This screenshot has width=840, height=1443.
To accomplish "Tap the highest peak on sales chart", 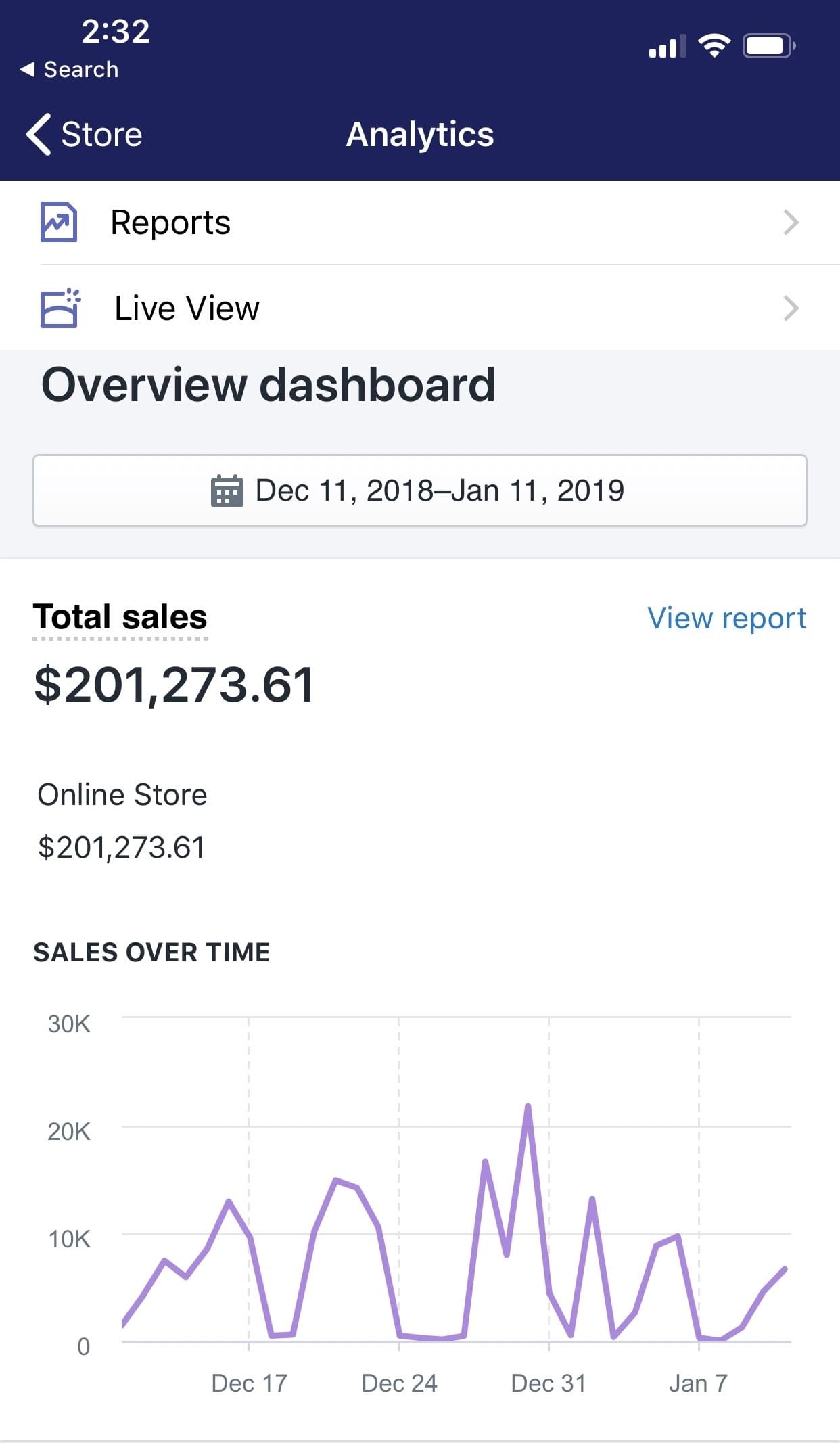I will (x=528, y=1107).
